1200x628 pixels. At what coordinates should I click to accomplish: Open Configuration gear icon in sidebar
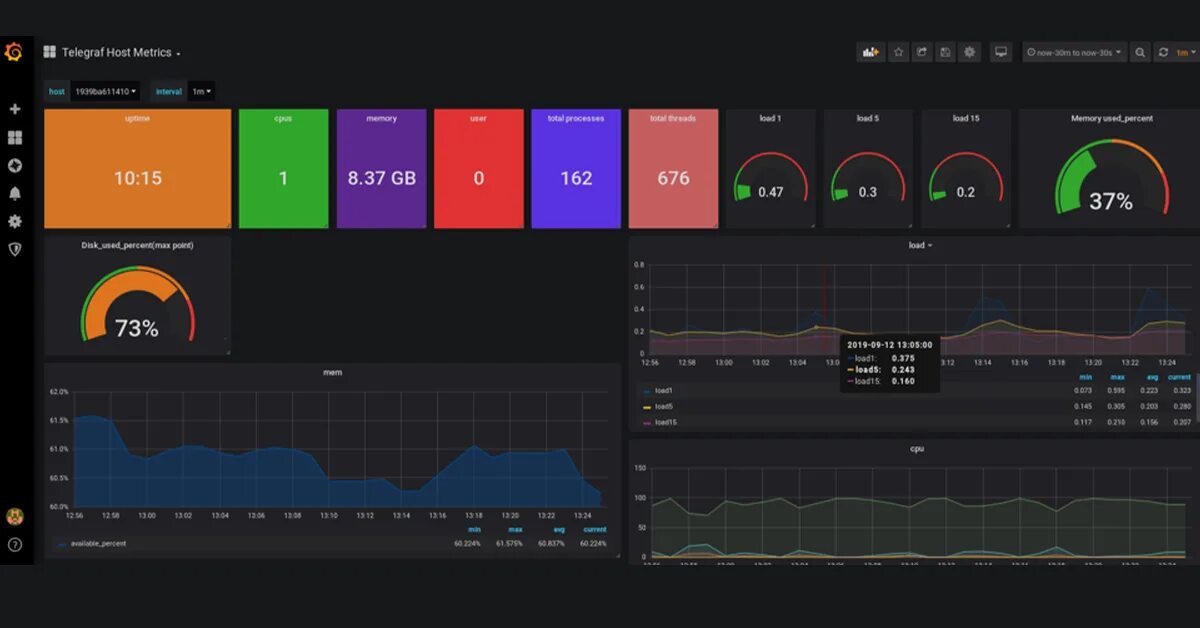(x=14, y=222)
